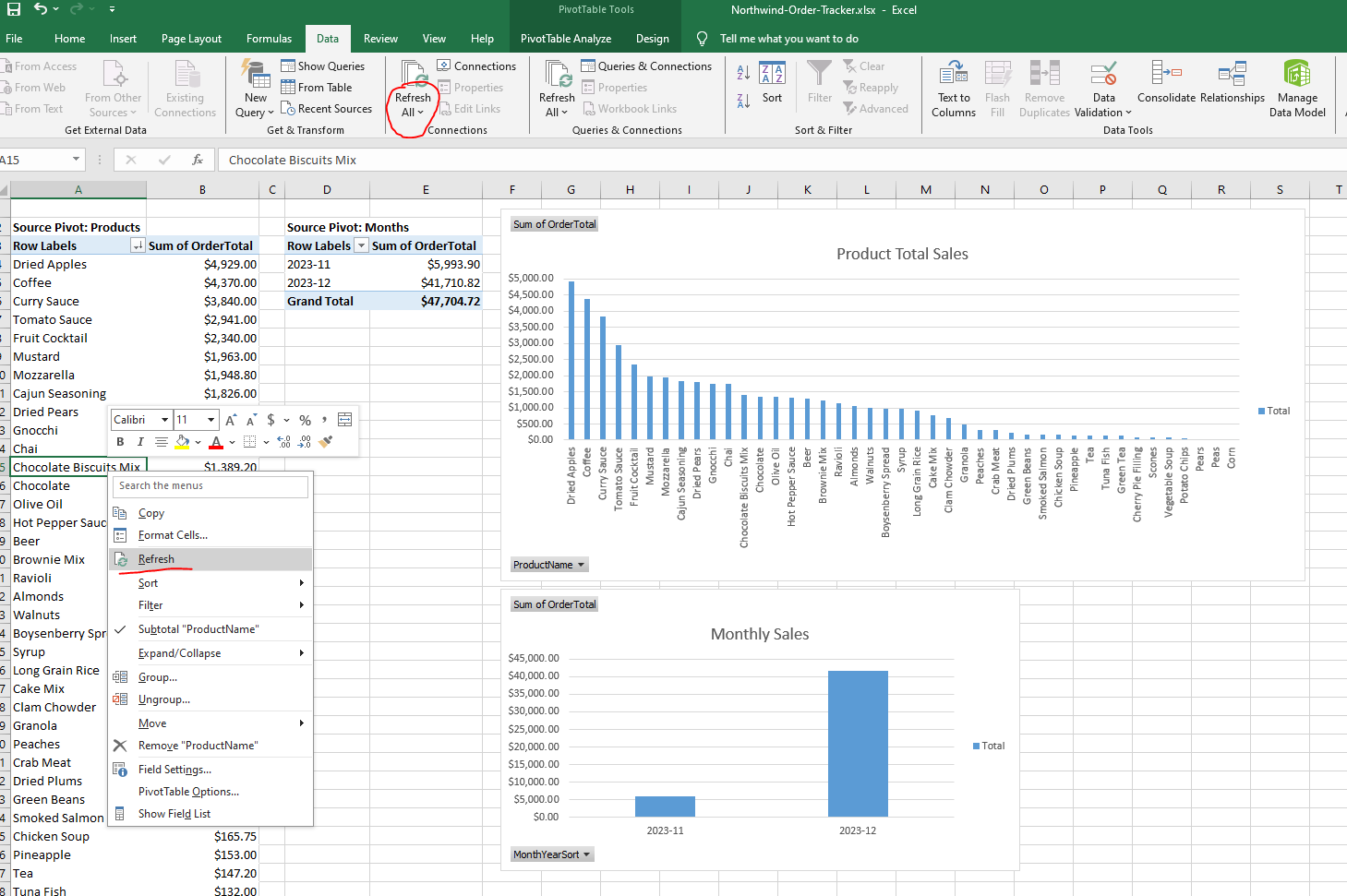
Task: Click From Table in Get & Transform
Action: pos(317,88)
